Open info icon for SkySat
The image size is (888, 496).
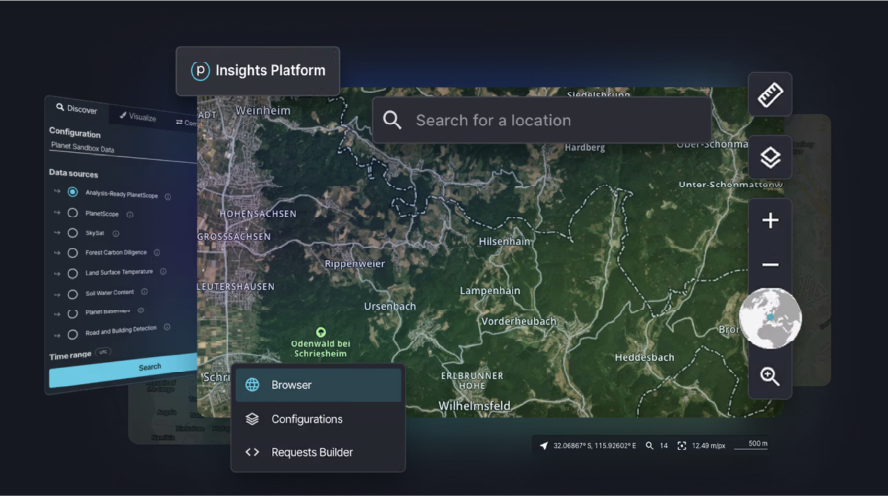click(x=116, y=233)
